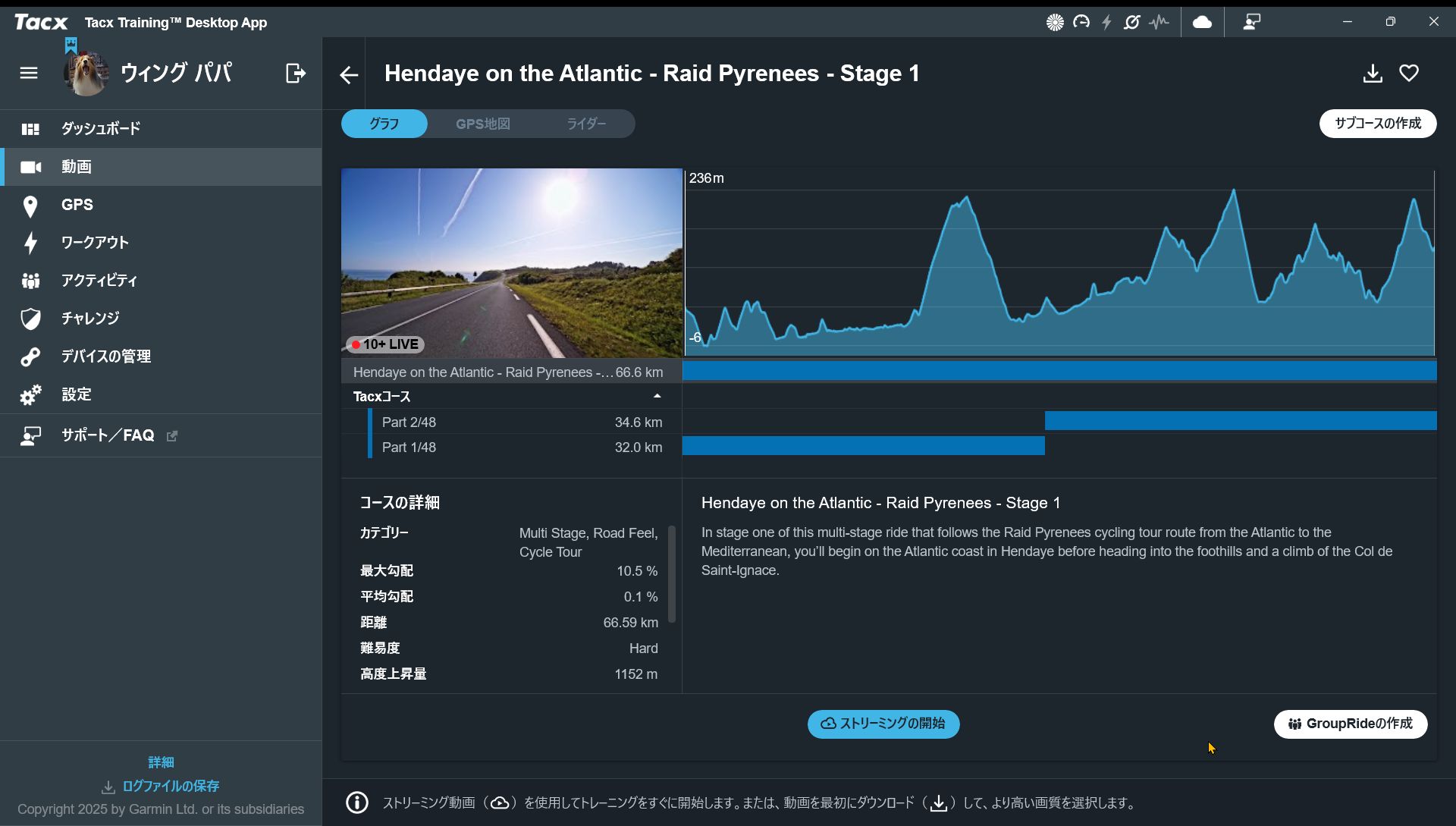This screenshot has width=1456, height=826.
Task: Open チャレンジ in the sidebar
Action: (x=161, y=319)
